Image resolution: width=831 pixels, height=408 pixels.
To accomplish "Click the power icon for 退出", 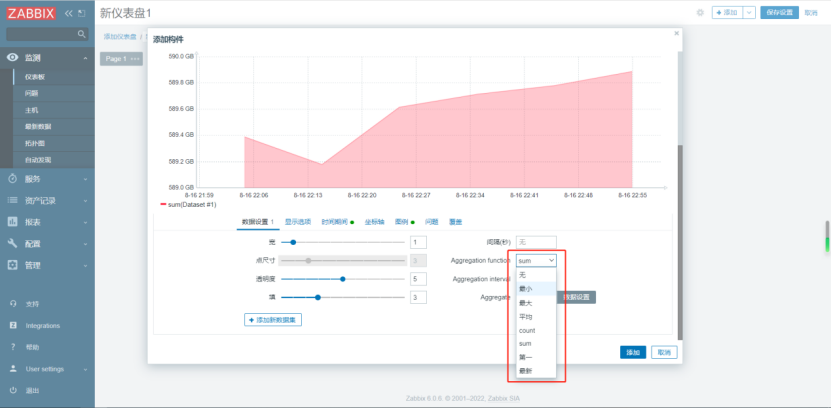I will click(x=13, y=391).
